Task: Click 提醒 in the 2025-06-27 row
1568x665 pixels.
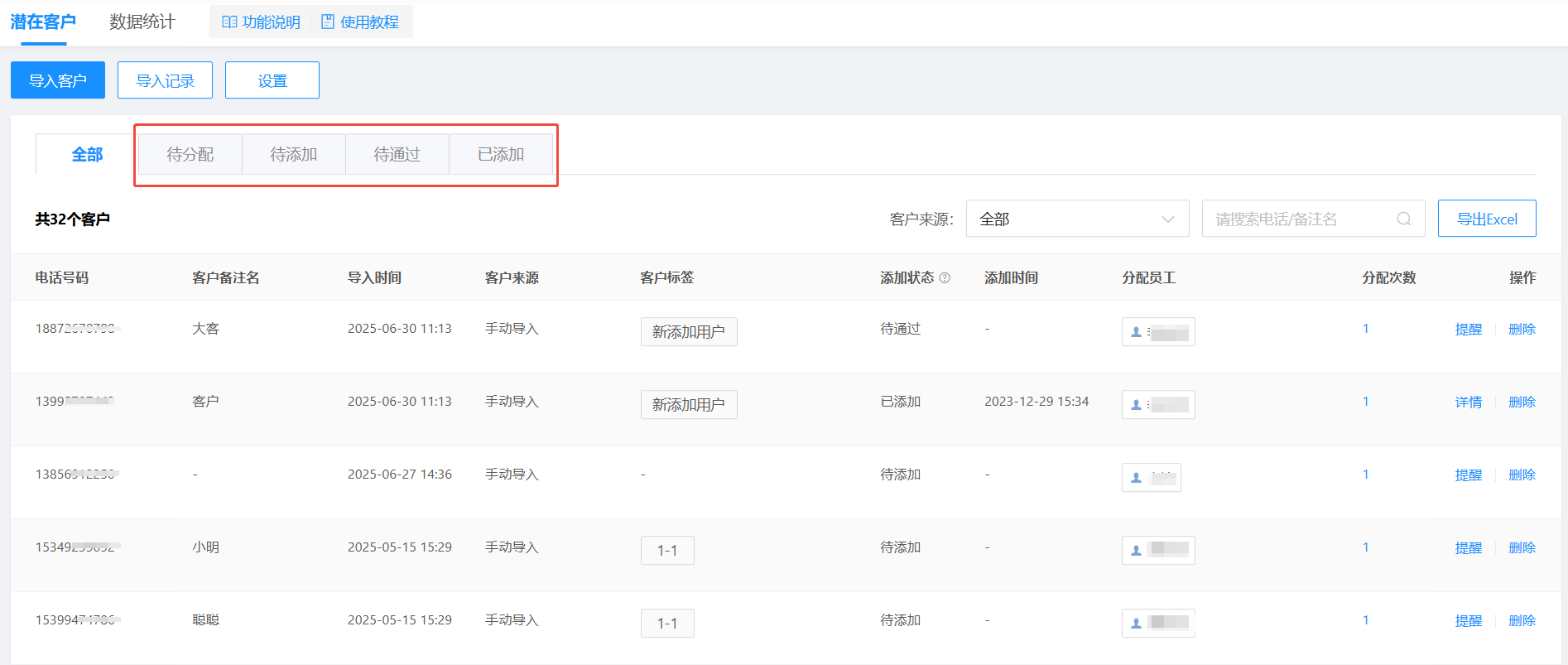Action: coord(1469,475)
